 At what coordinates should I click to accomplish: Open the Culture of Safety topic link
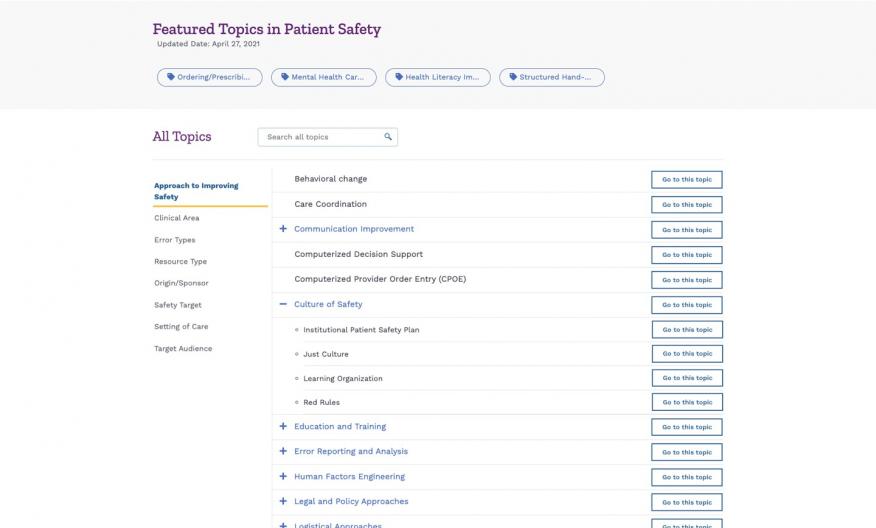(x=328, y=305)
